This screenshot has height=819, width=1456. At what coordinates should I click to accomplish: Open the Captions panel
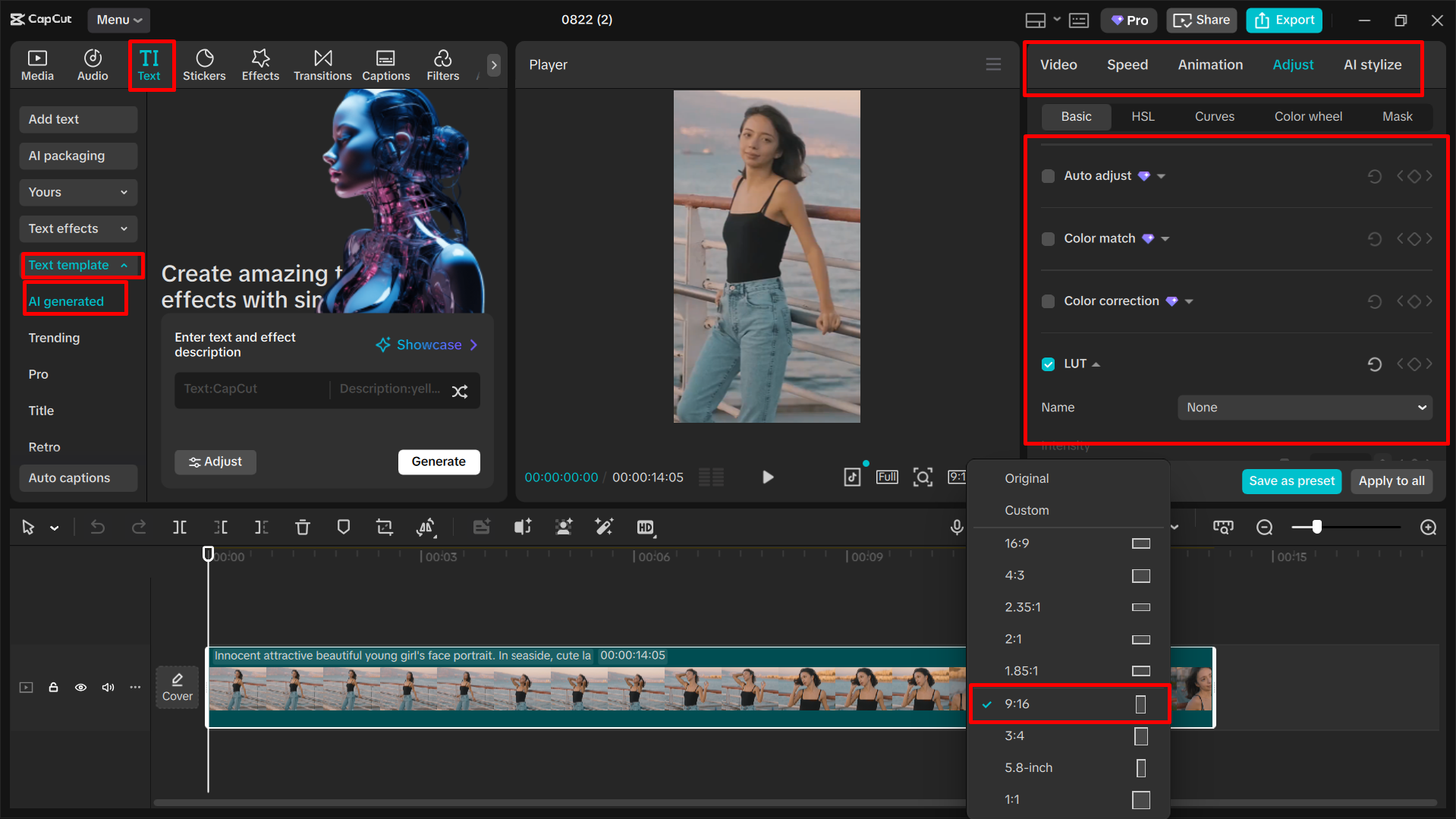point(385,65)
